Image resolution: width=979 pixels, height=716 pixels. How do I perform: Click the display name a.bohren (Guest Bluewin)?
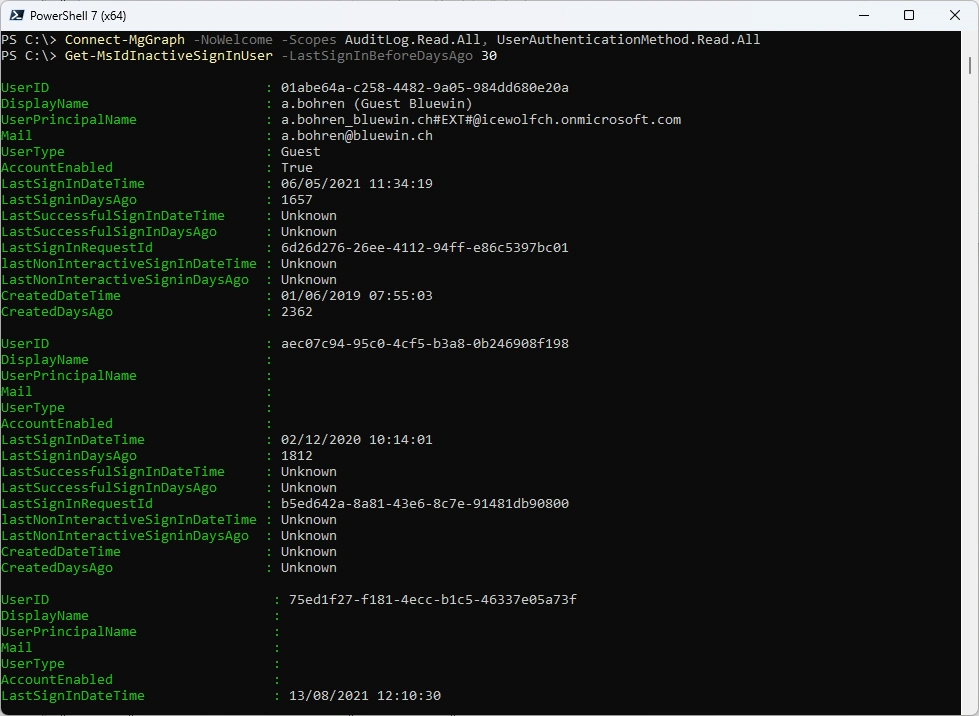pyautogui.click(x=376, y=104)
